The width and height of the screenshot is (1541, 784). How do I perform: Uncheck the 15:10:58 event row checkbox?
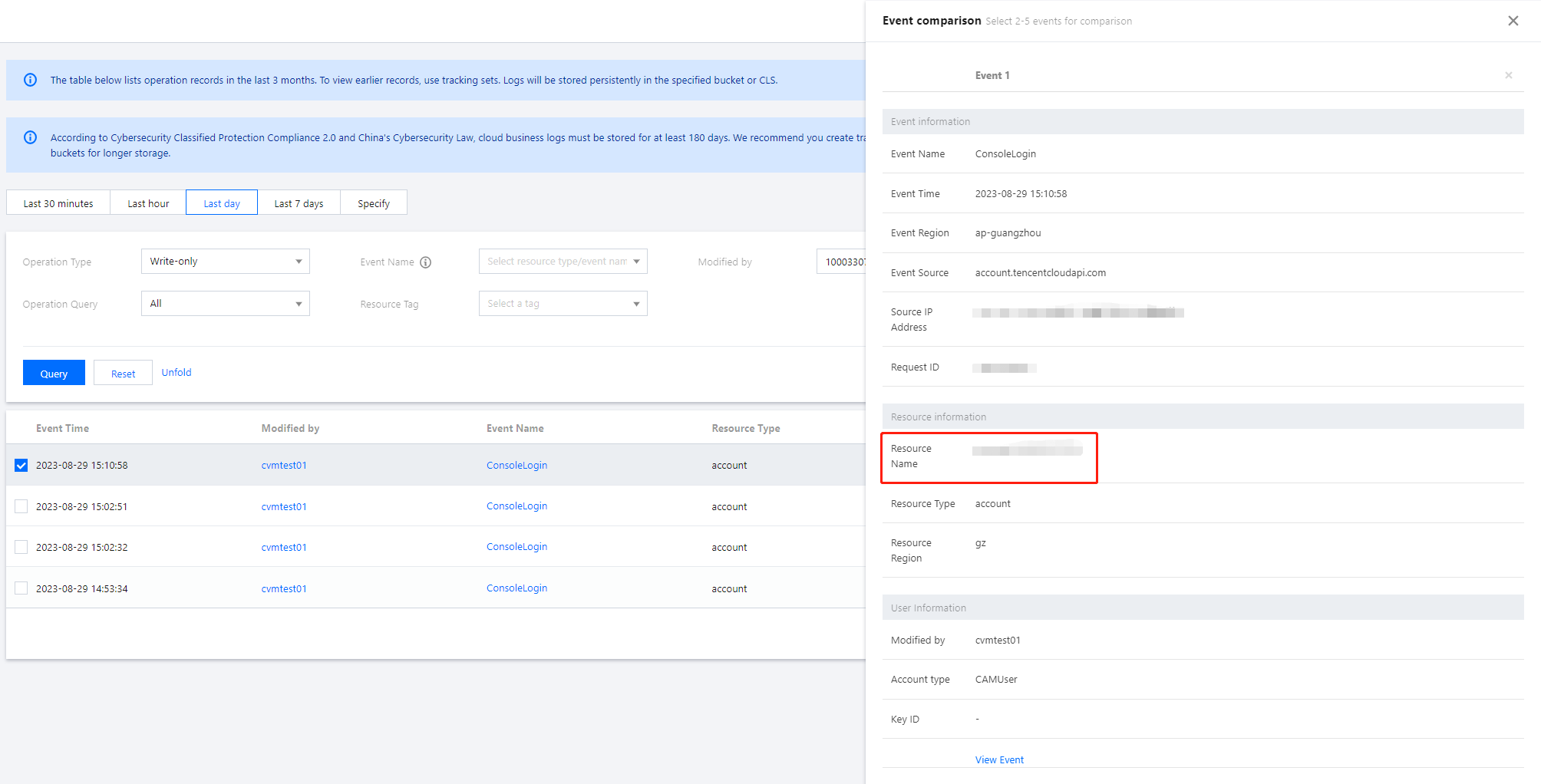pyautogui.click(x=21, y=466)
